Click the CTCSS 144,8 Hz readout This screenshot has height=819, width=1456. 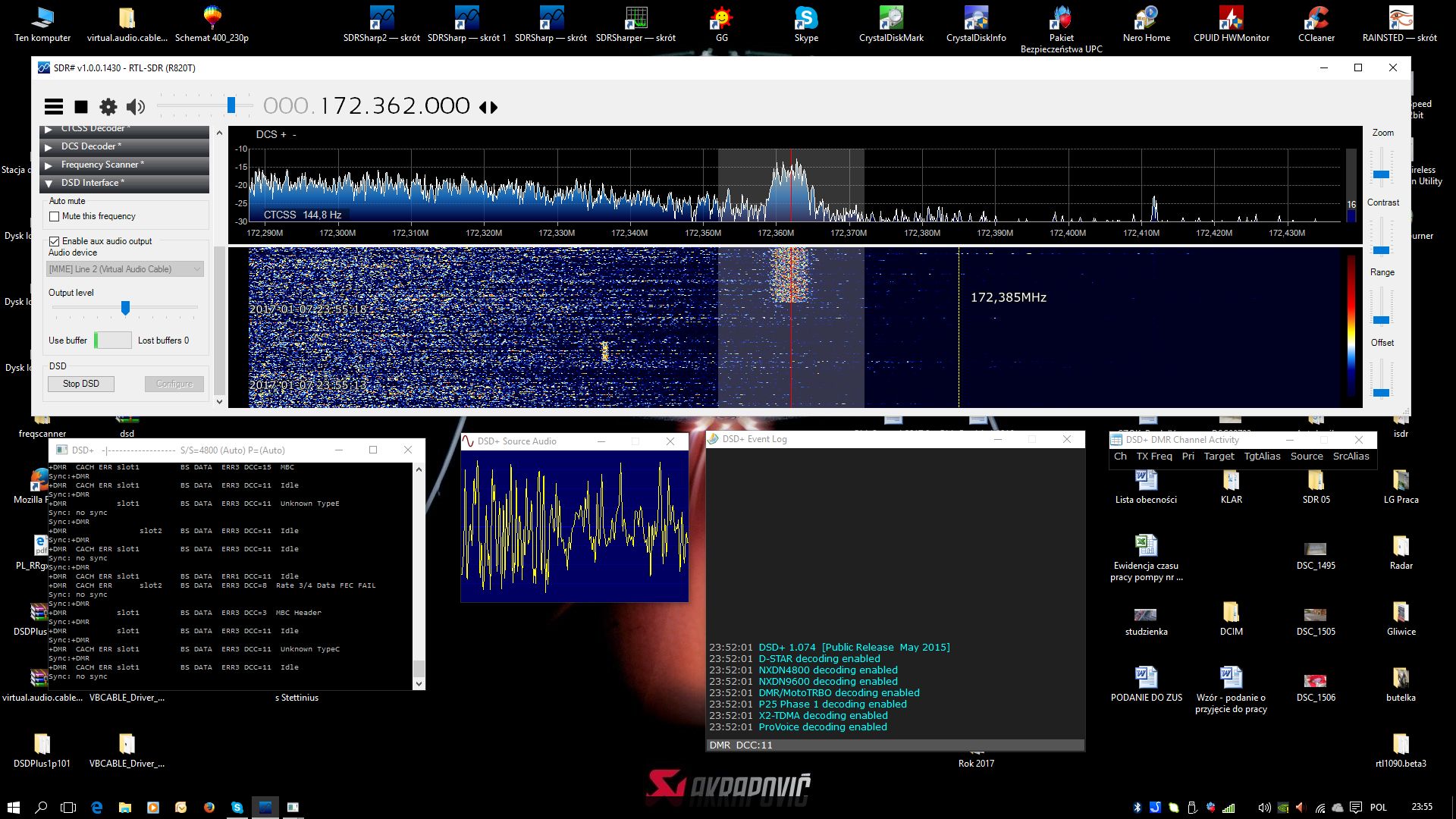coord(303,215)
